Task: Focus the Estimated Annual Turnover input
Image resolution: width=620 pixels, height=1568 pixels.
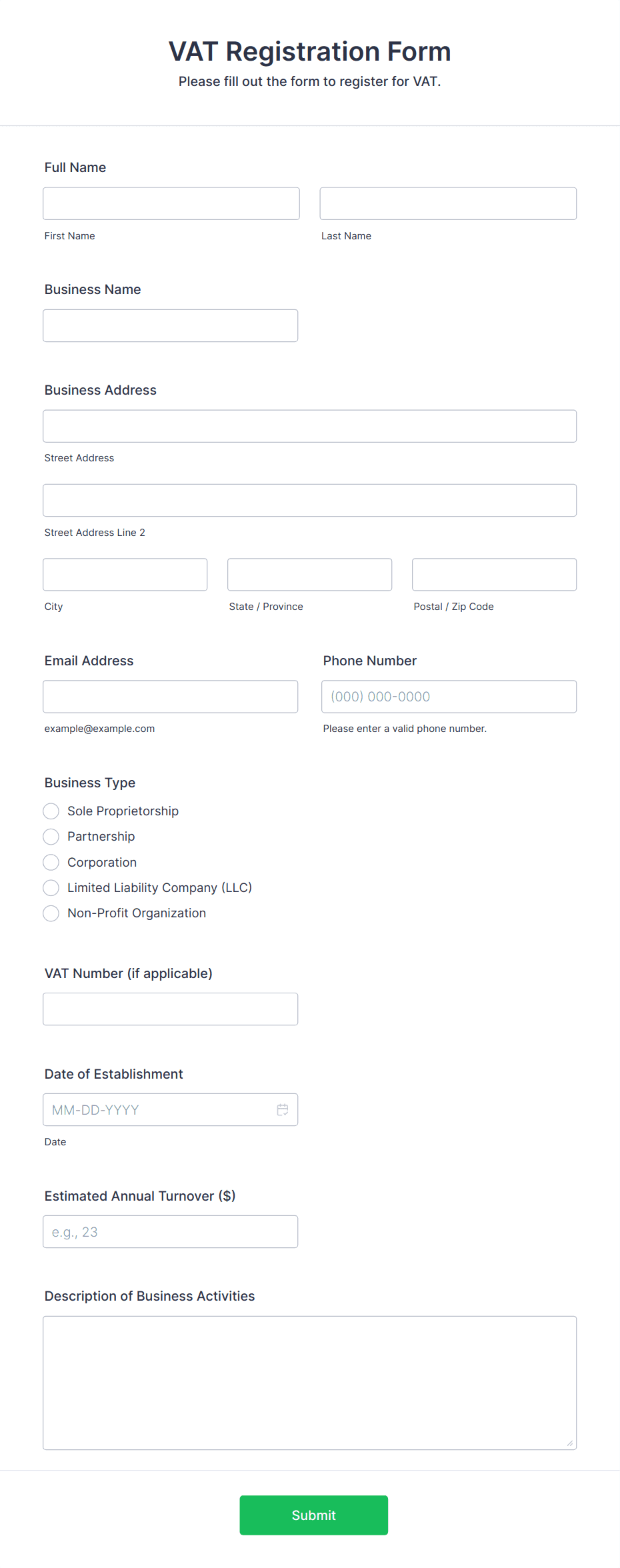Action: click(x=170, y=1231)
